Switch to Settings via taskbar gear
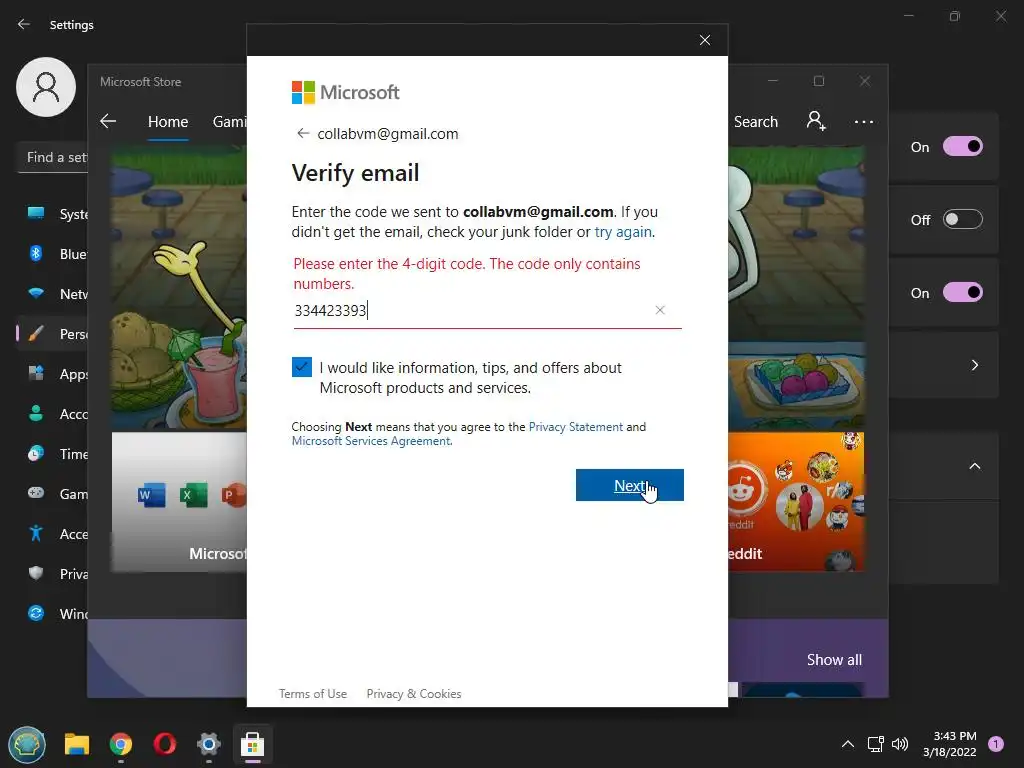The height and width of the screenshot is (768, 1024). point(208,744)
